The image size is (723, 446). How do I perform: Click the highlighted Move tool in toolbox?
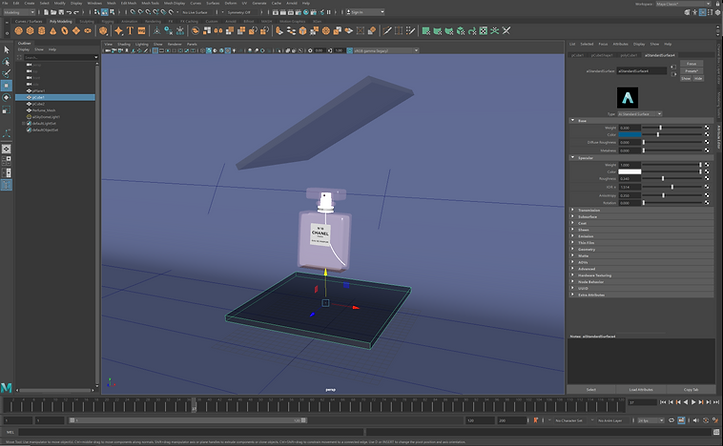[x=6, y=85]
